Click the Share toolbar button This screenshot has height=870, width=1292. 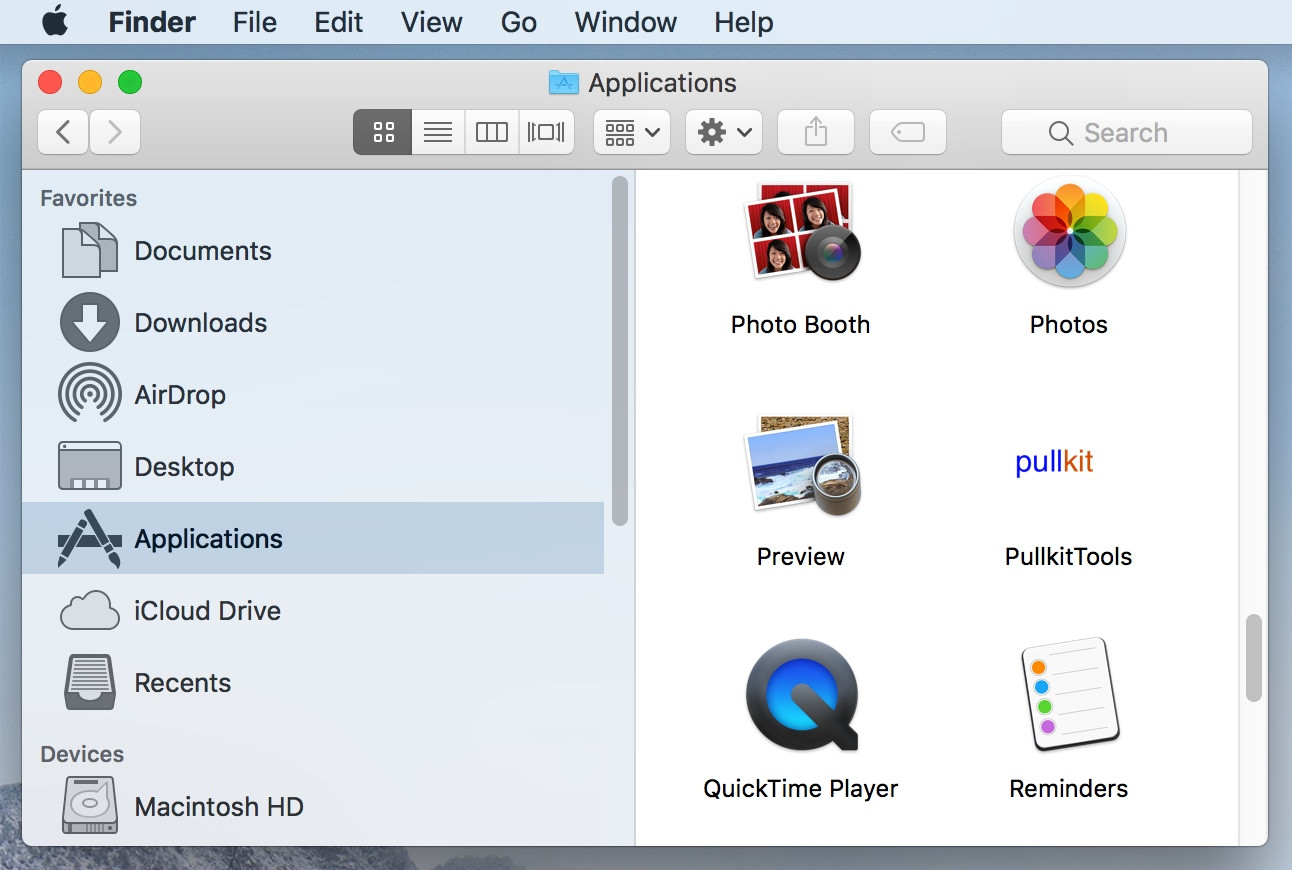[x=816, y=132]
